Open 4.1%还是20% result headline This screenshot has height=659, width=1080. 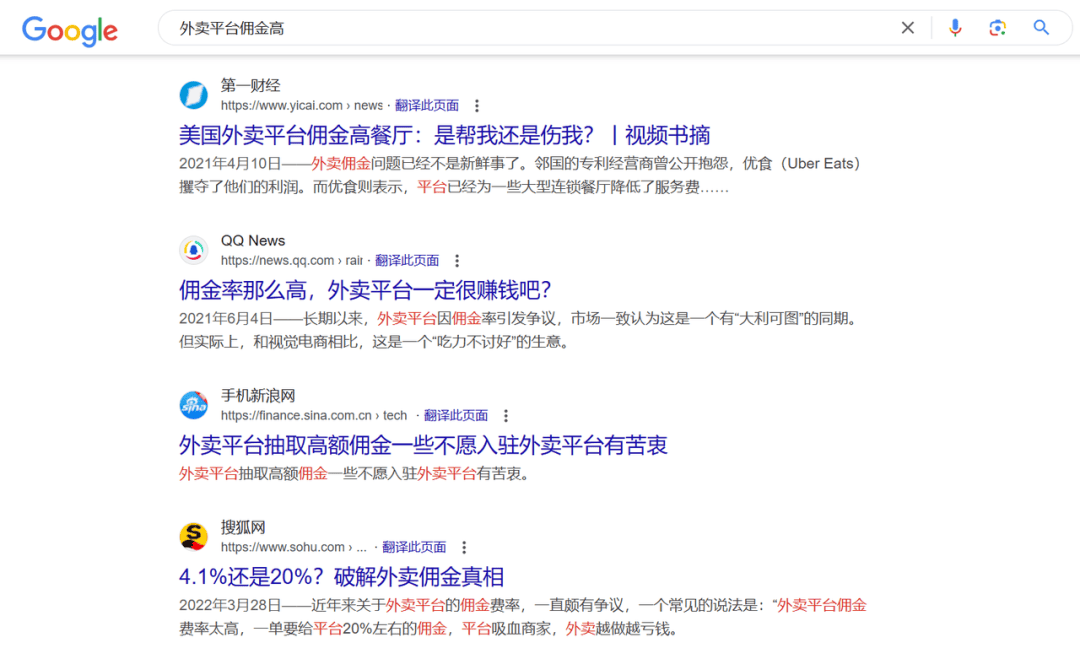(341, 577)
